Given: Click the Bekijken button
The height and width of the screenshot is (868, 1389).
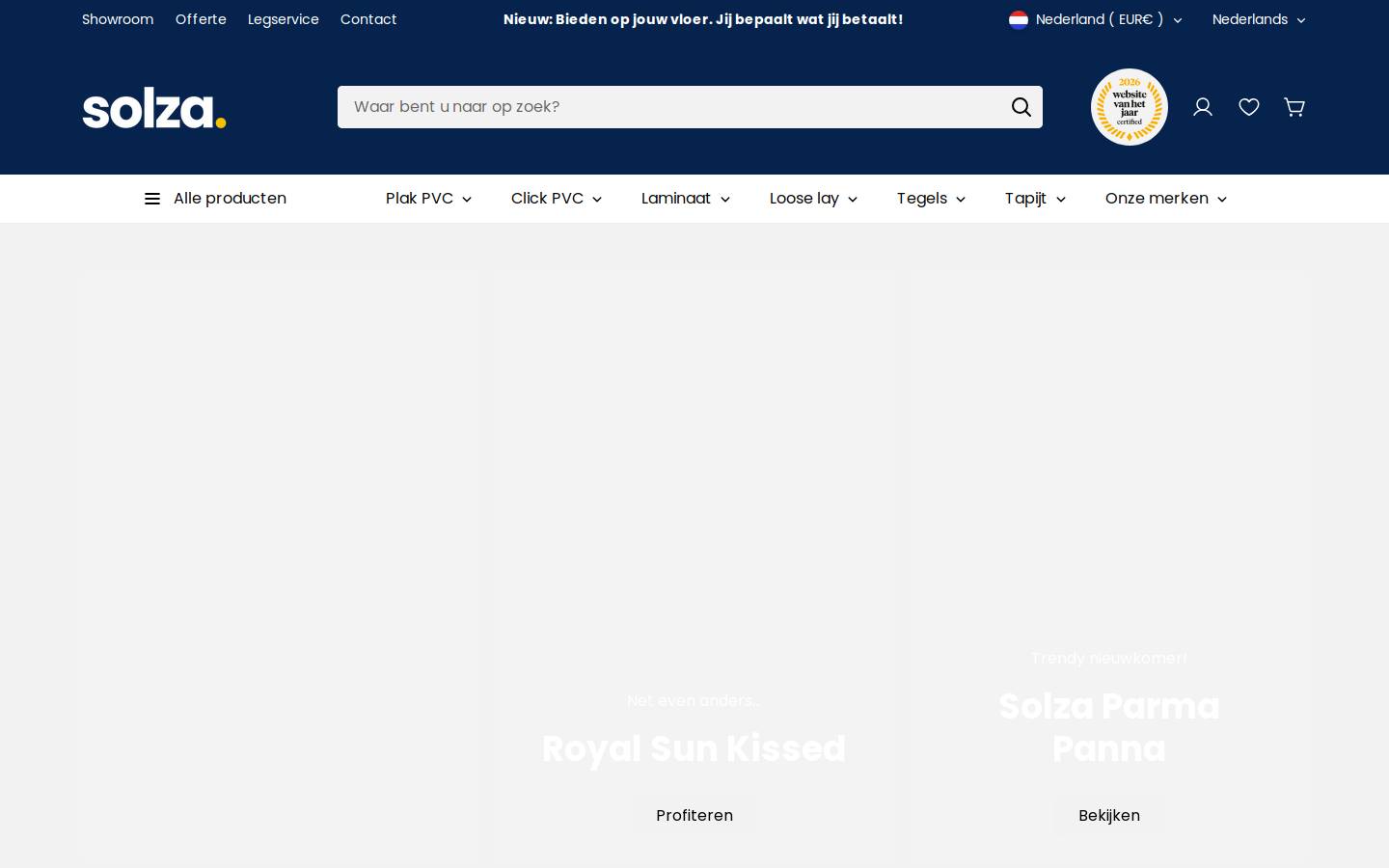Looking at the screenshot, I should (1109, 816).
